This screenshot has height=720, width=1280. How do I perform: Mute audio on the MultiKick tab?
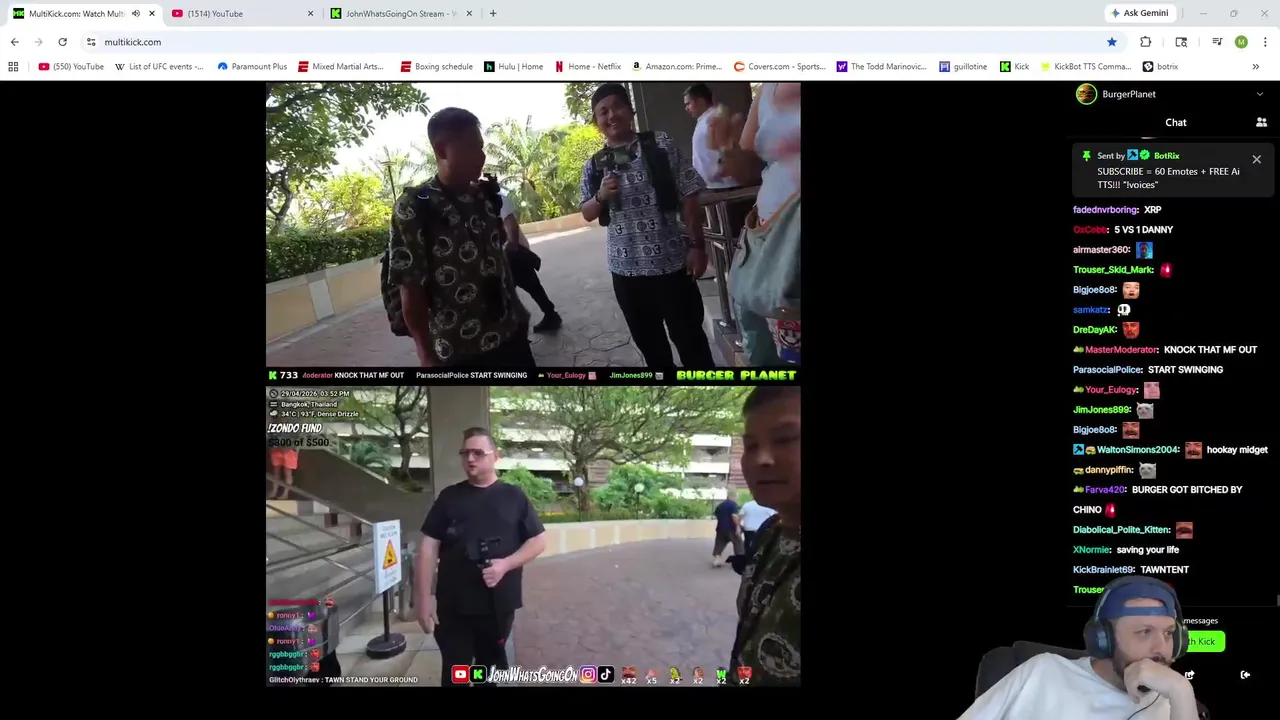coord(136,13)
